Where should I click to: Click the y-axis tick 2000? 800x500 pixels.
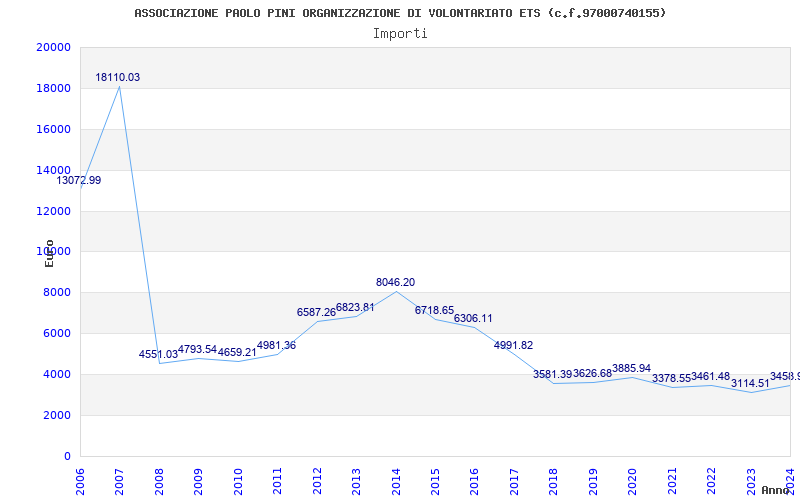[57, 415]
